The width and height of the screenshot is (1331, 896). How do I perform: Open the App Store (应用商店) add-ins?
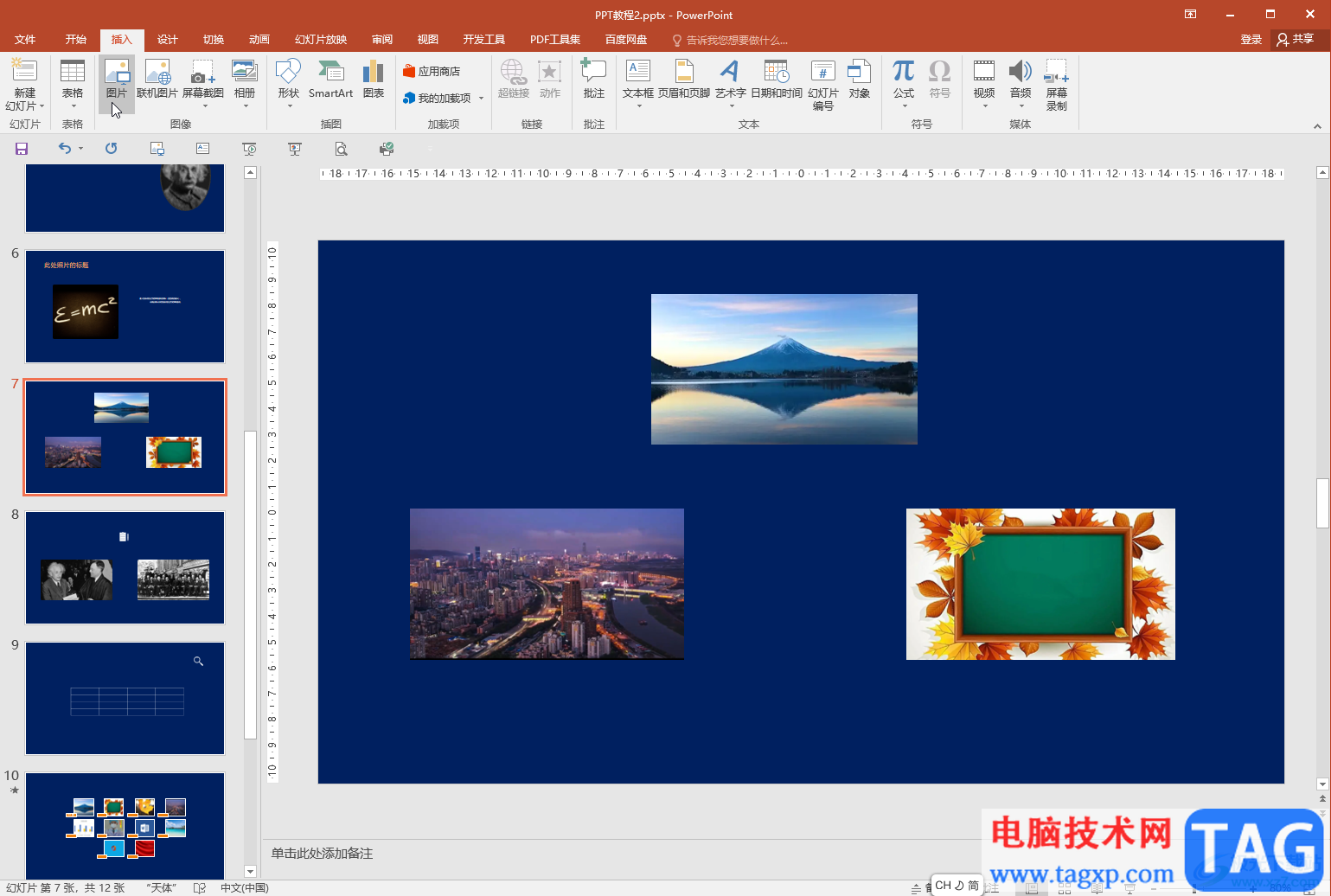(432, 71)
